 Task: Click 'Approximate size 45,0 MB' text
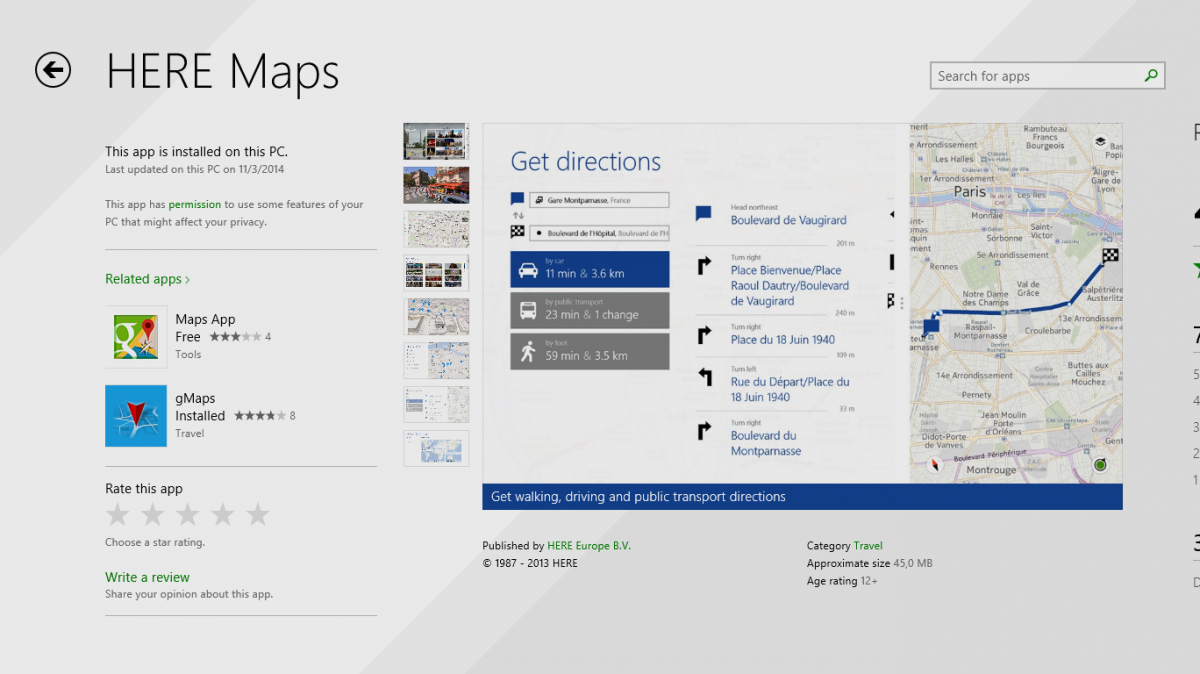(870, 564)
